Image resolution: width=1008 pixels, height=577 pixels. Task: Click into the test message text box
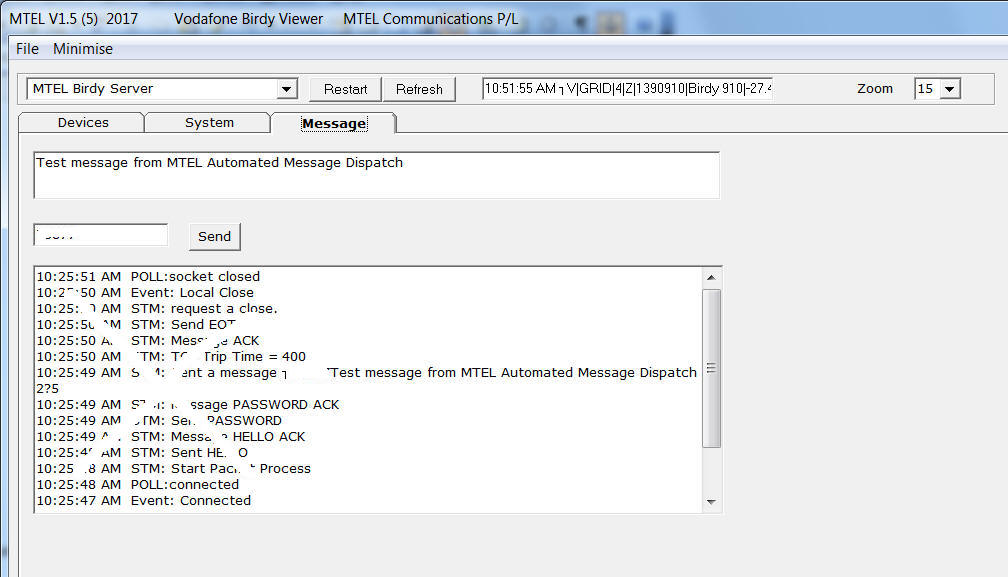pyautogui.click(x=377, y=175)
